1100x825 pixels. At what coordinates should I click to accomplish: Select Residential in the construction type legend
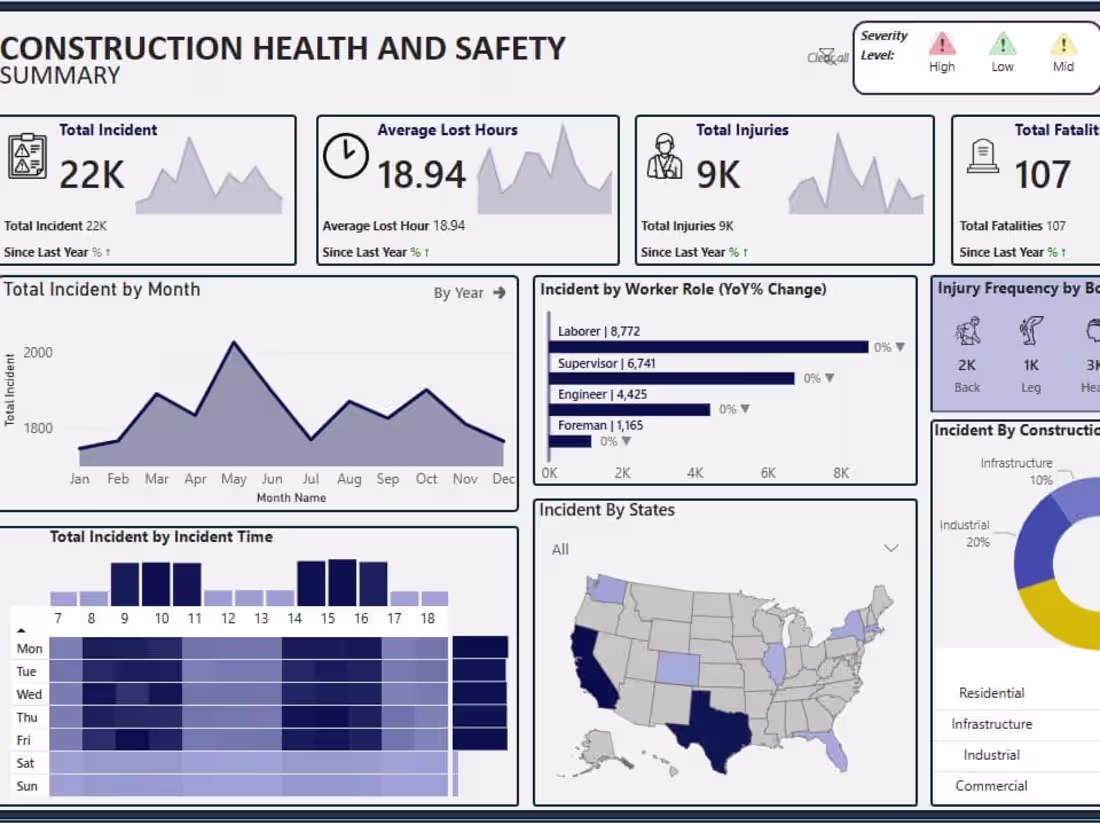coord(991,692)
